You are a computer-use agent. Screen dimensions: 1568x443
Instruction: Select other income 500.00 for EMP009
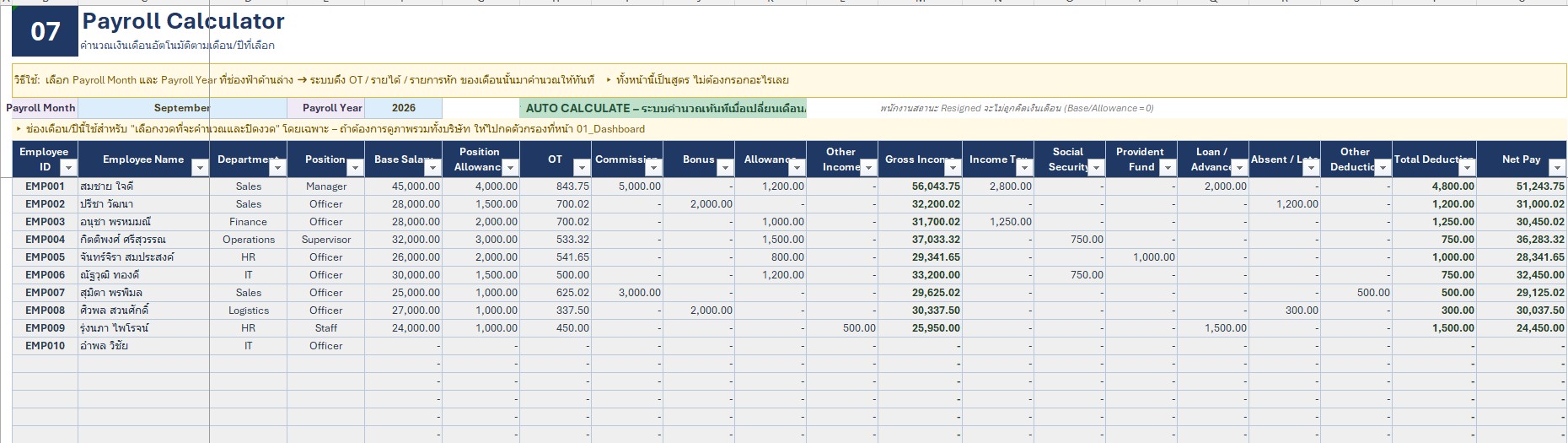pos(842,328)
